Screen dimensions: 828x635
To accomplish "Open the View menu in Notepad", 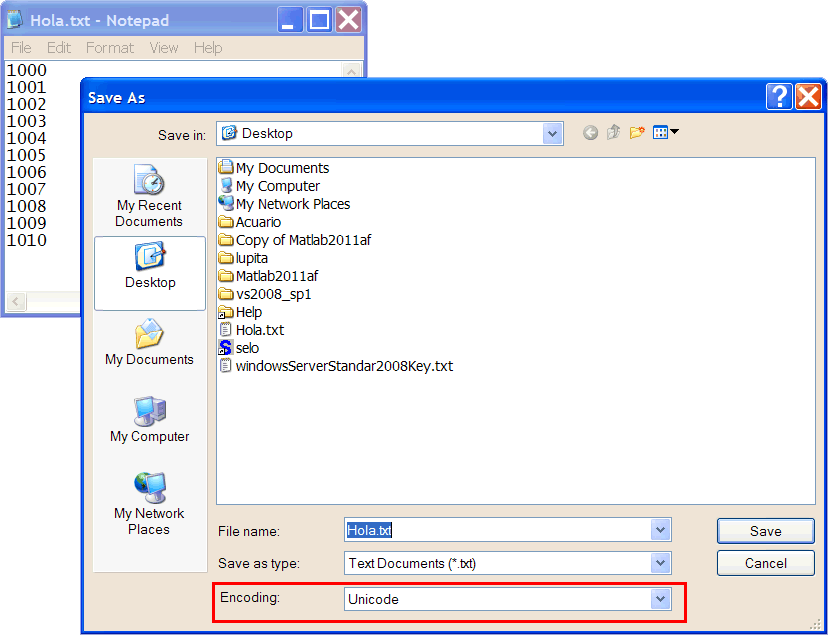I will [164, 48].
